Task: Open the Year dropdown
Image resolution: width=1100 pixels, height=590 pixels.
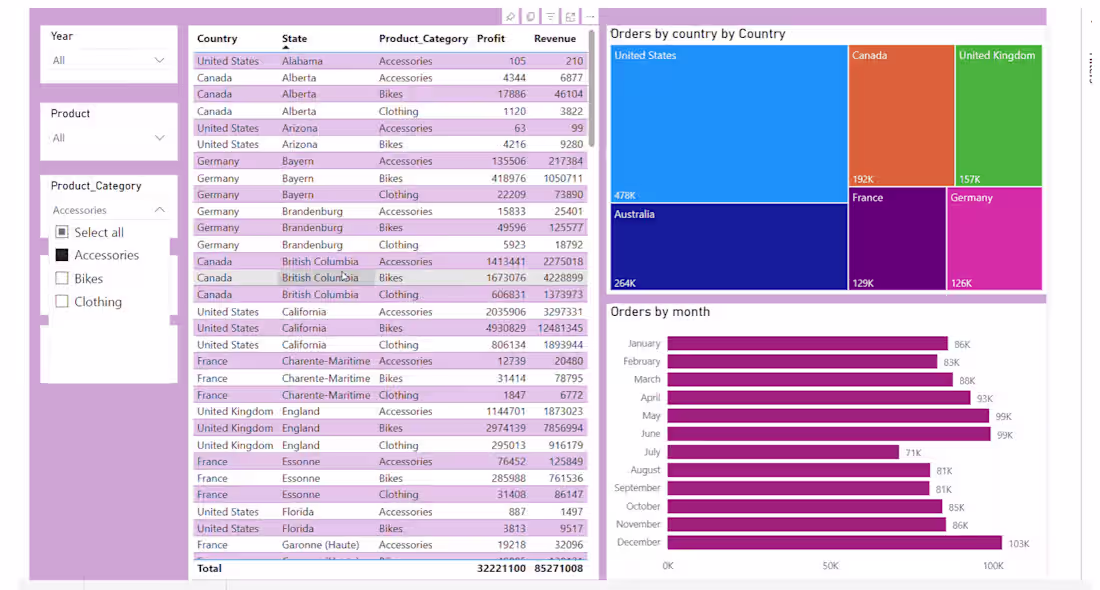Action: point(160,60)
